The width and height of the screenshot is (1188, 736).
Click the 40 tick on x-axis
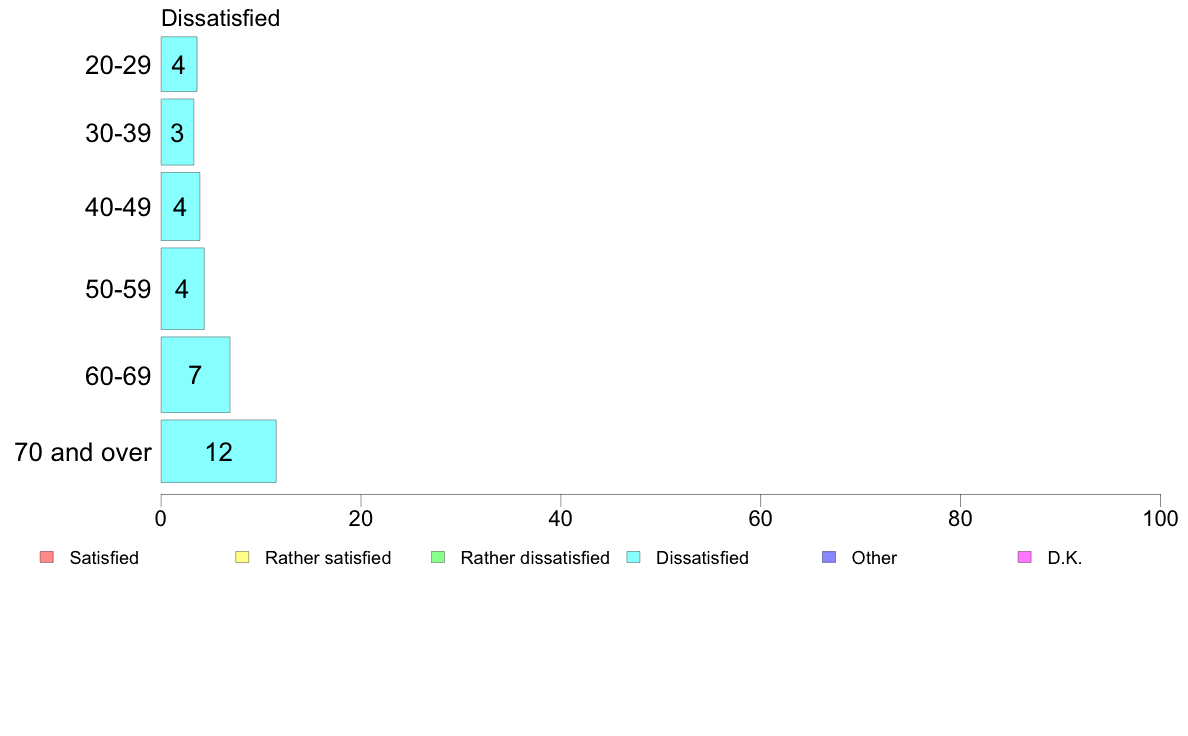pyautogui.click(x=561, y=518)
